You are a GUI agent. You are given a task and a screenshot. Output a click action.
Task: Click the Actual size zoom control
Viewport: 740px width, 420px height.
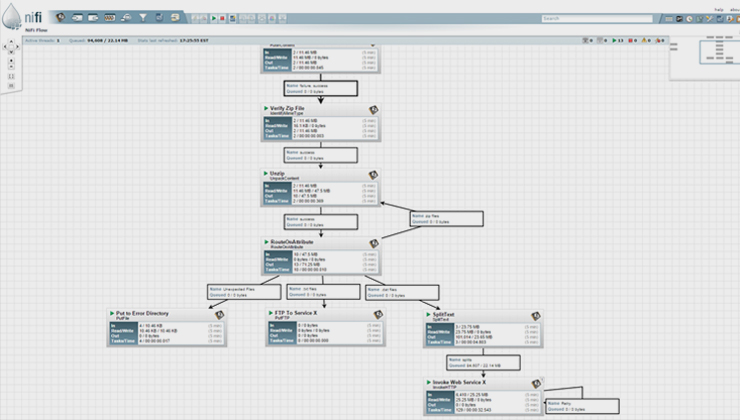[11, 85]
